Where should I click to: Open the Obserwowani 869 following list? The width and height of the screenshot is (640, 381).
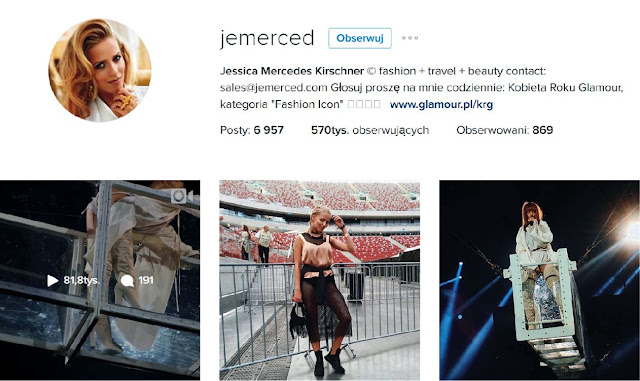click(504, 130)
